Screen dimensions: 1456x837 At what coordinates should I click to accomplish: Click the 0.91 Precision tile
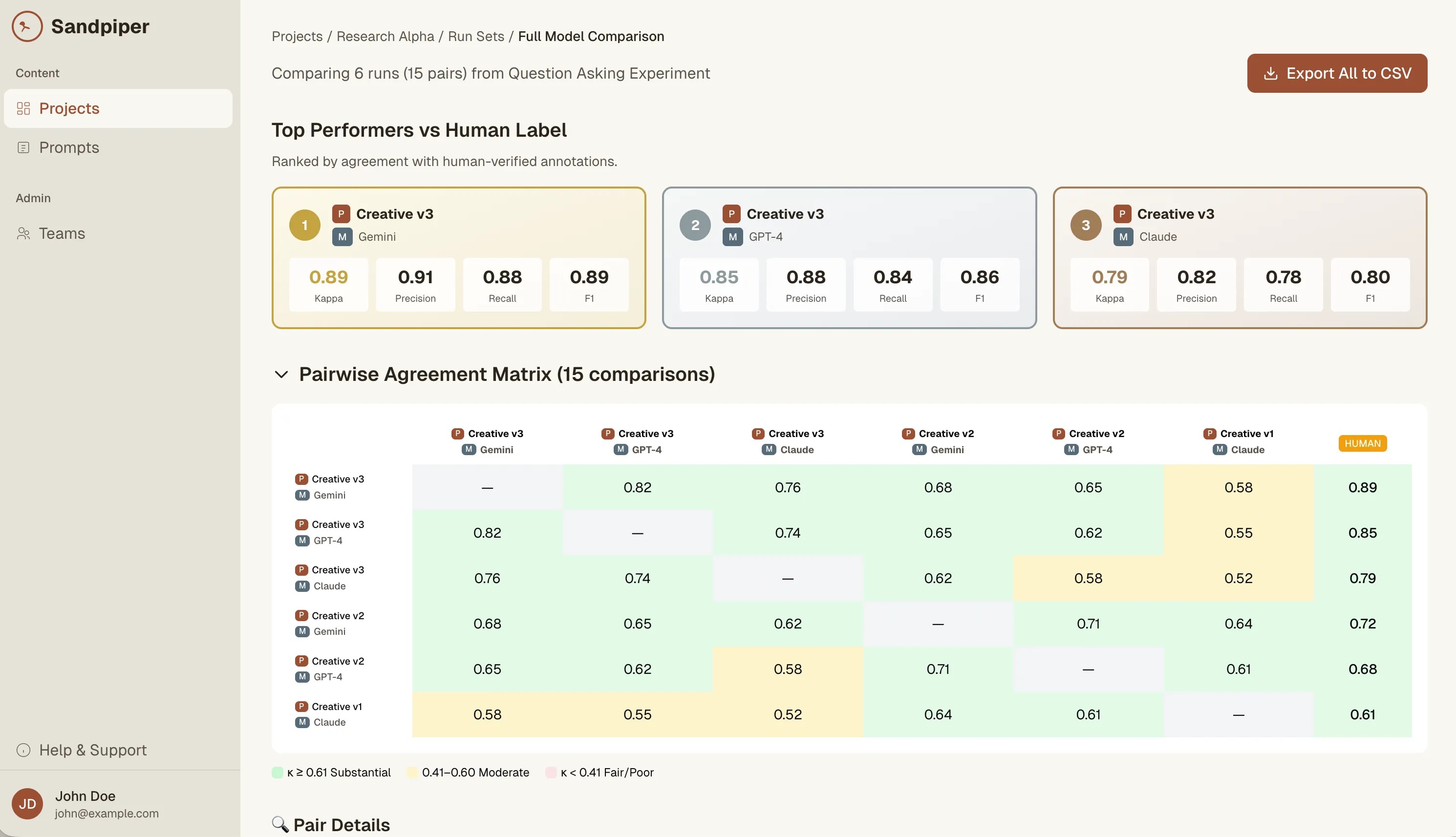click(415, 285)
